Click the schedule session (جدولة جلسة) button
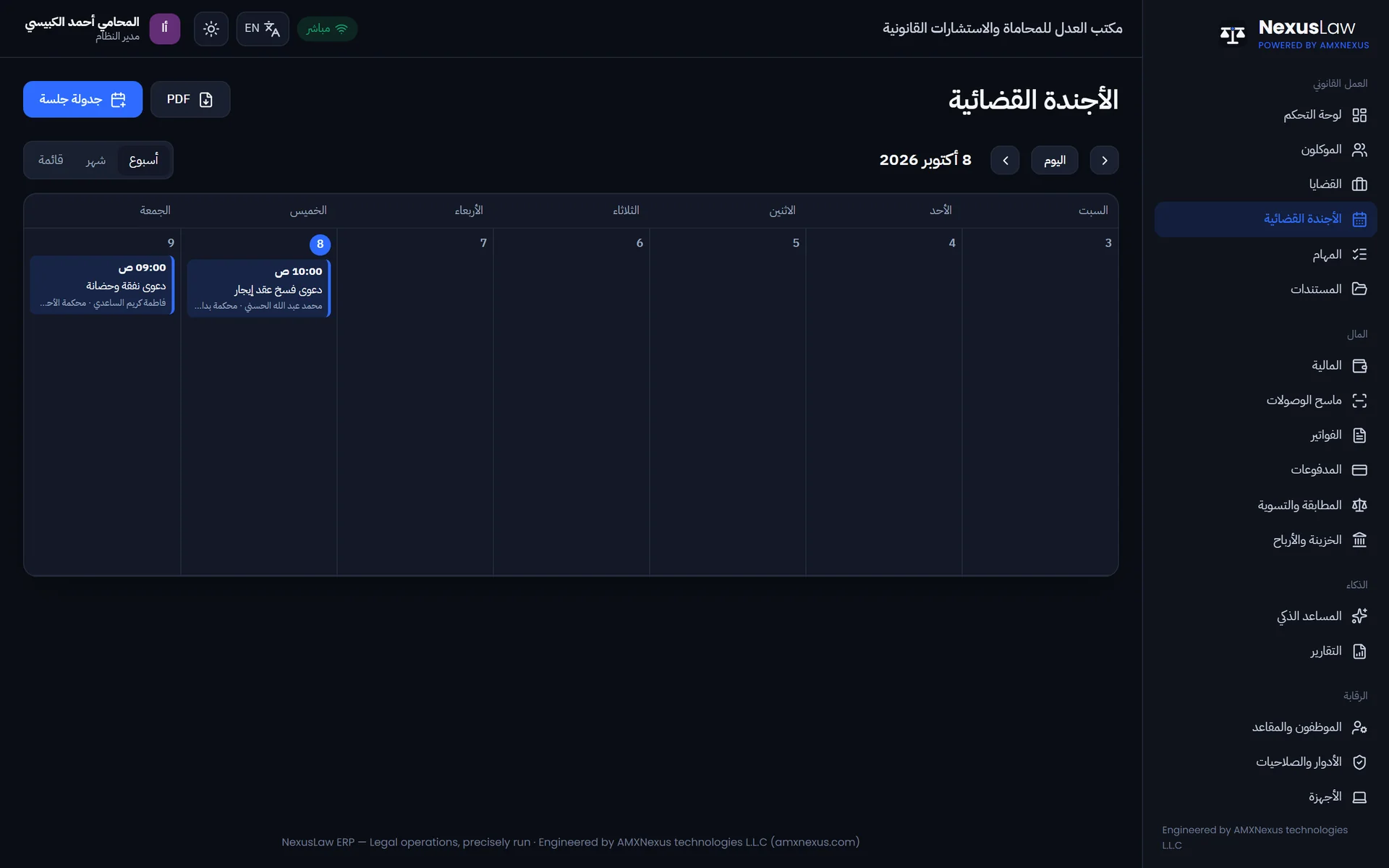 point(82,99)
